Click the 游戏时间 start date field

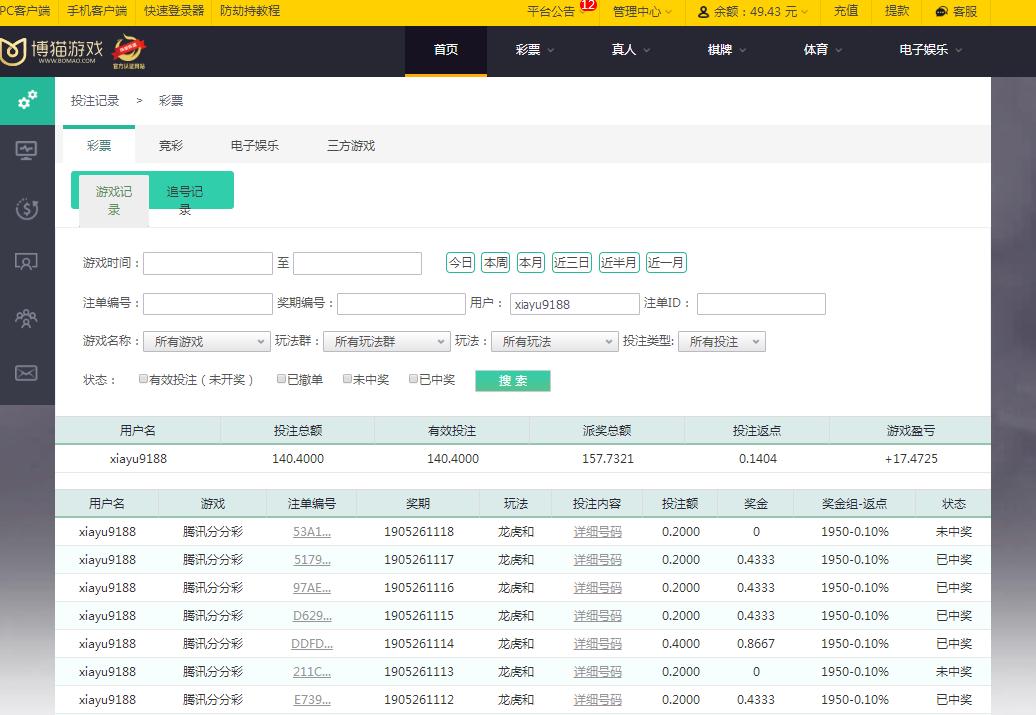coord(208,263)
